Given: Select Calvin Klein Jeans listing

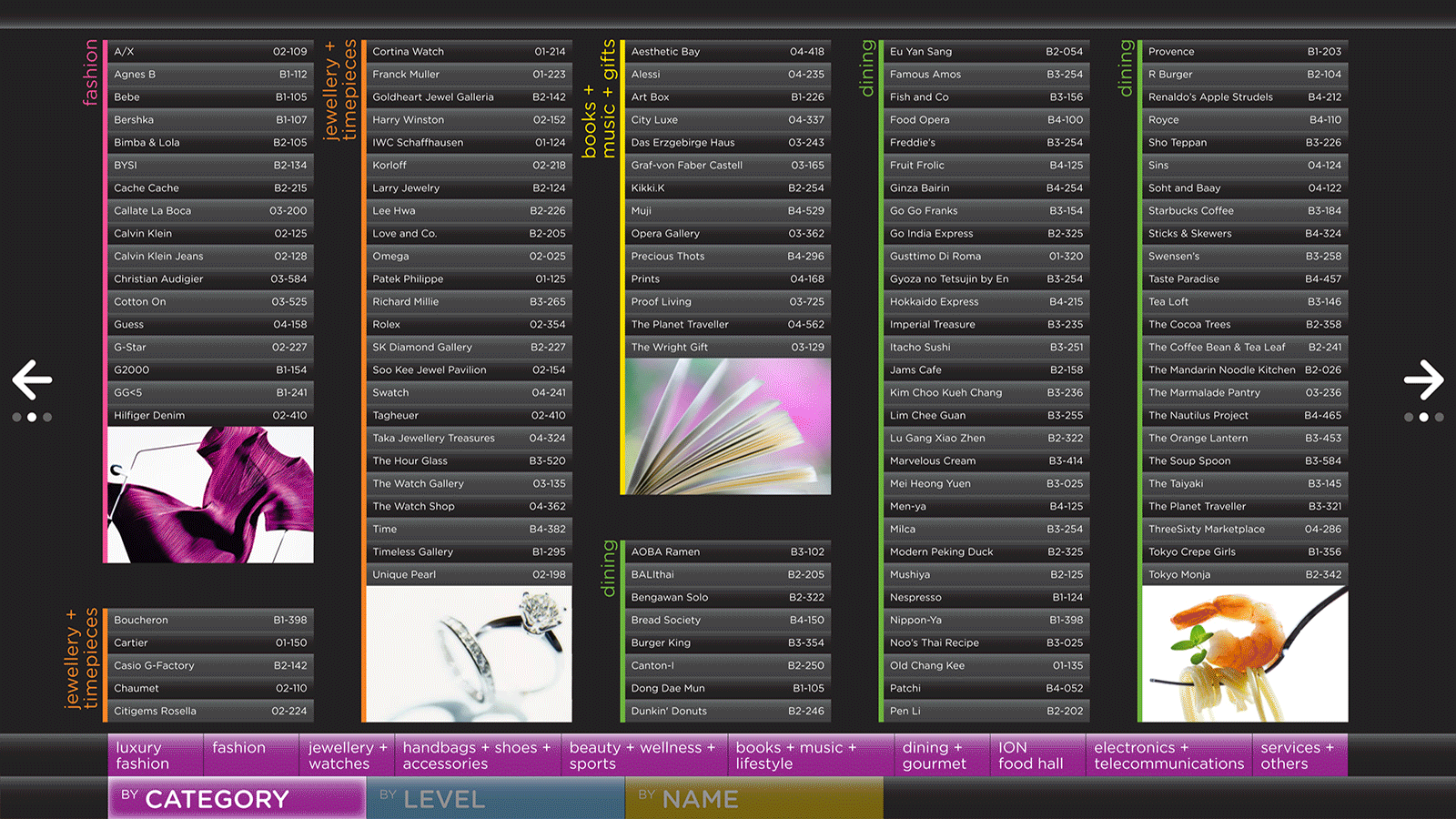Looking at the screenshot, I should coord(210,257).
